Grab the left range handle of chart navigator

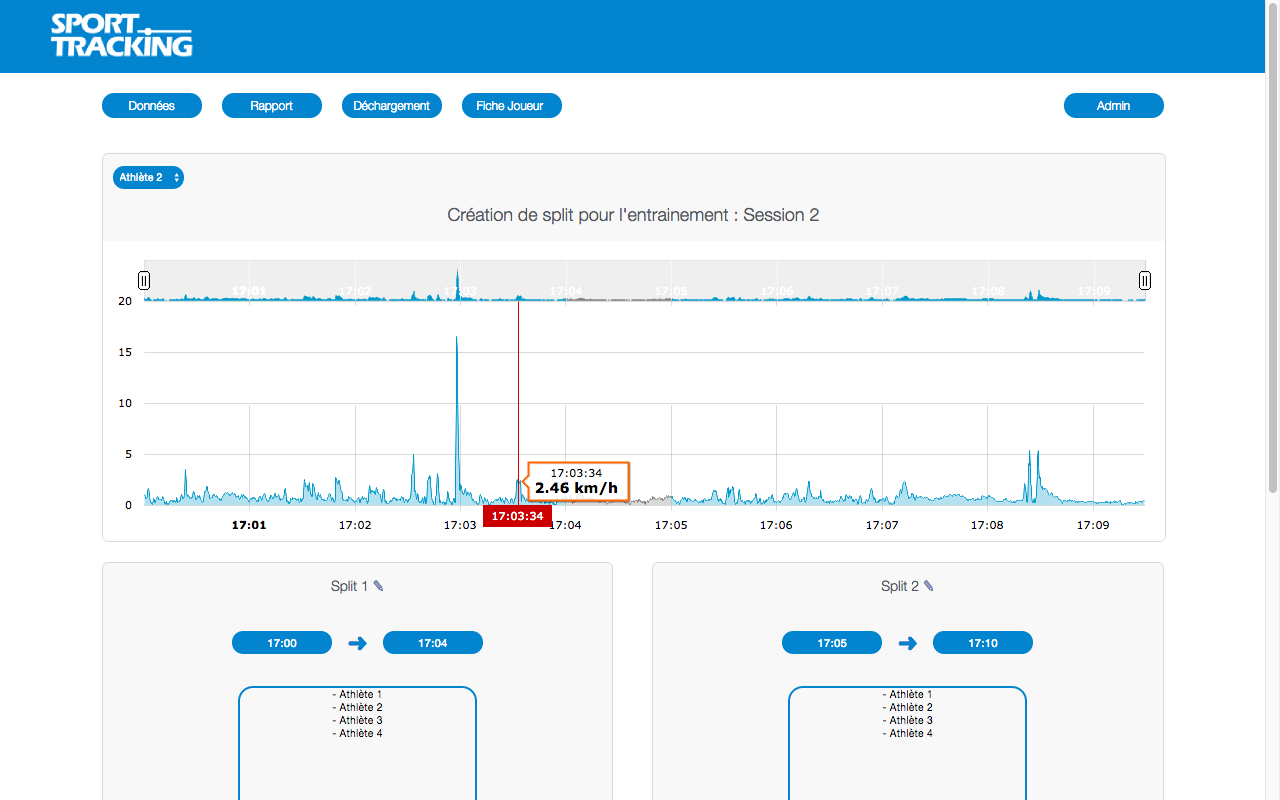[x=144, y=280]
